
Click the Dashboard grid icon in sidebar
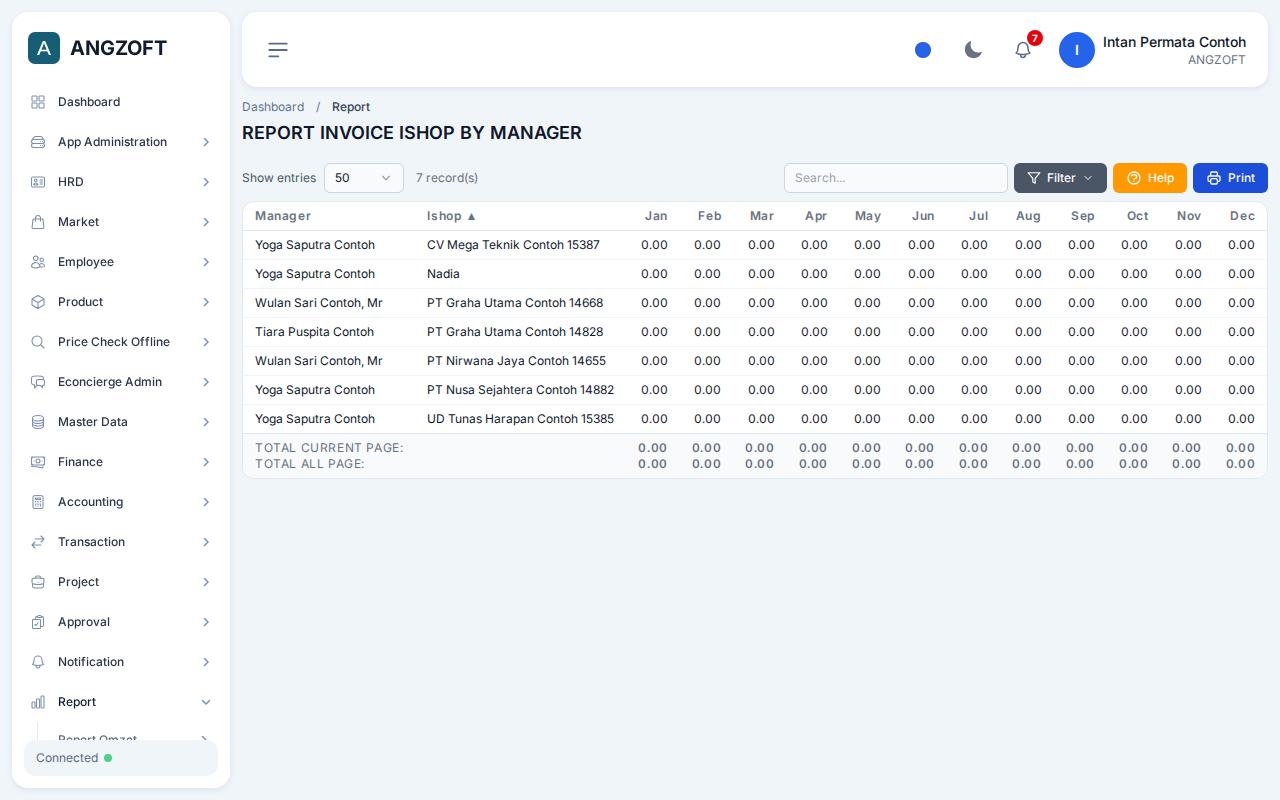tap(38, 102)
